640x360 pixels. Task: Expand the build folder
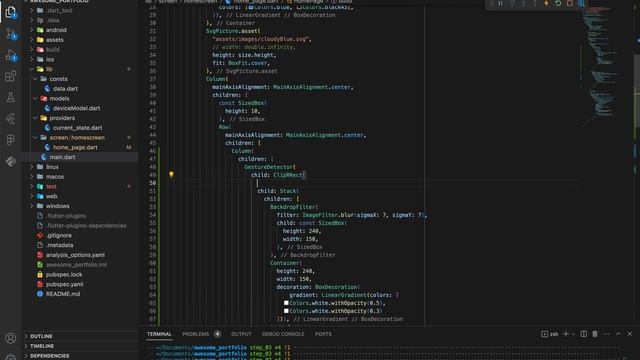(x=32, y=49)
